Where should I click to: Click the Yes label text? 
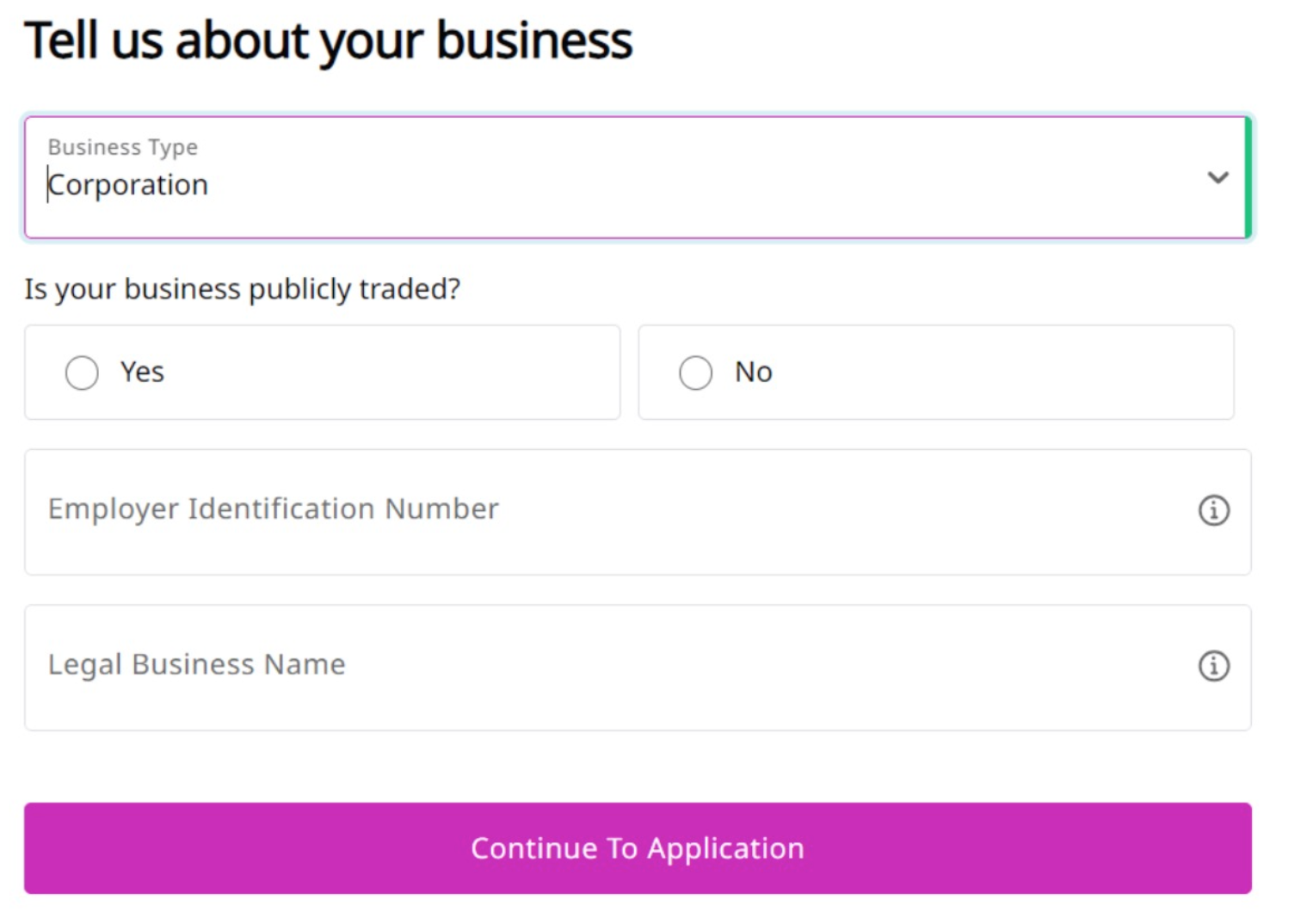click(x=142, y=373)
